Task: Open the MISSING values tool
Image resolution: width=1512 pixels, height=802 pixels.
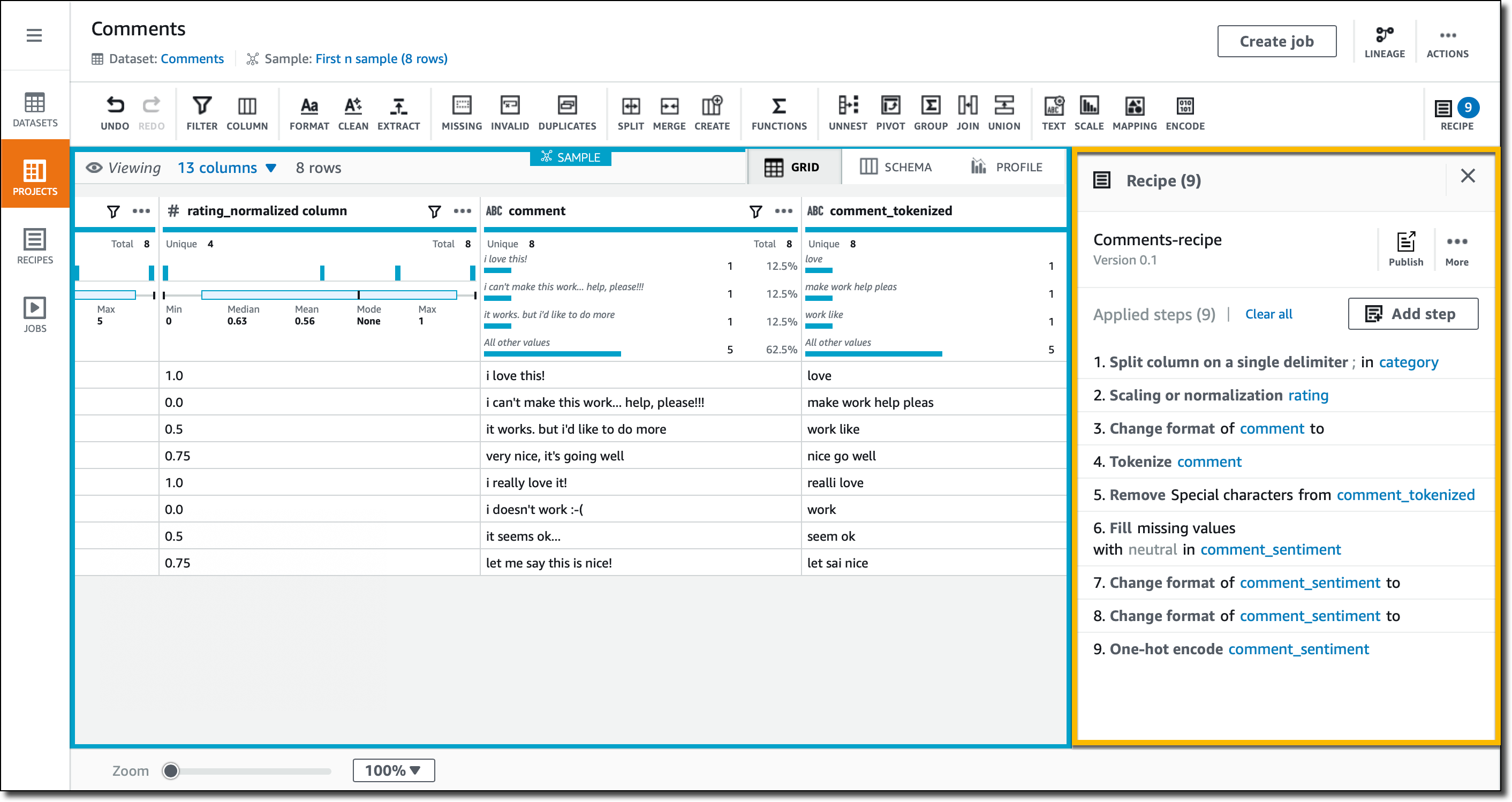Action: coord(462,113)
